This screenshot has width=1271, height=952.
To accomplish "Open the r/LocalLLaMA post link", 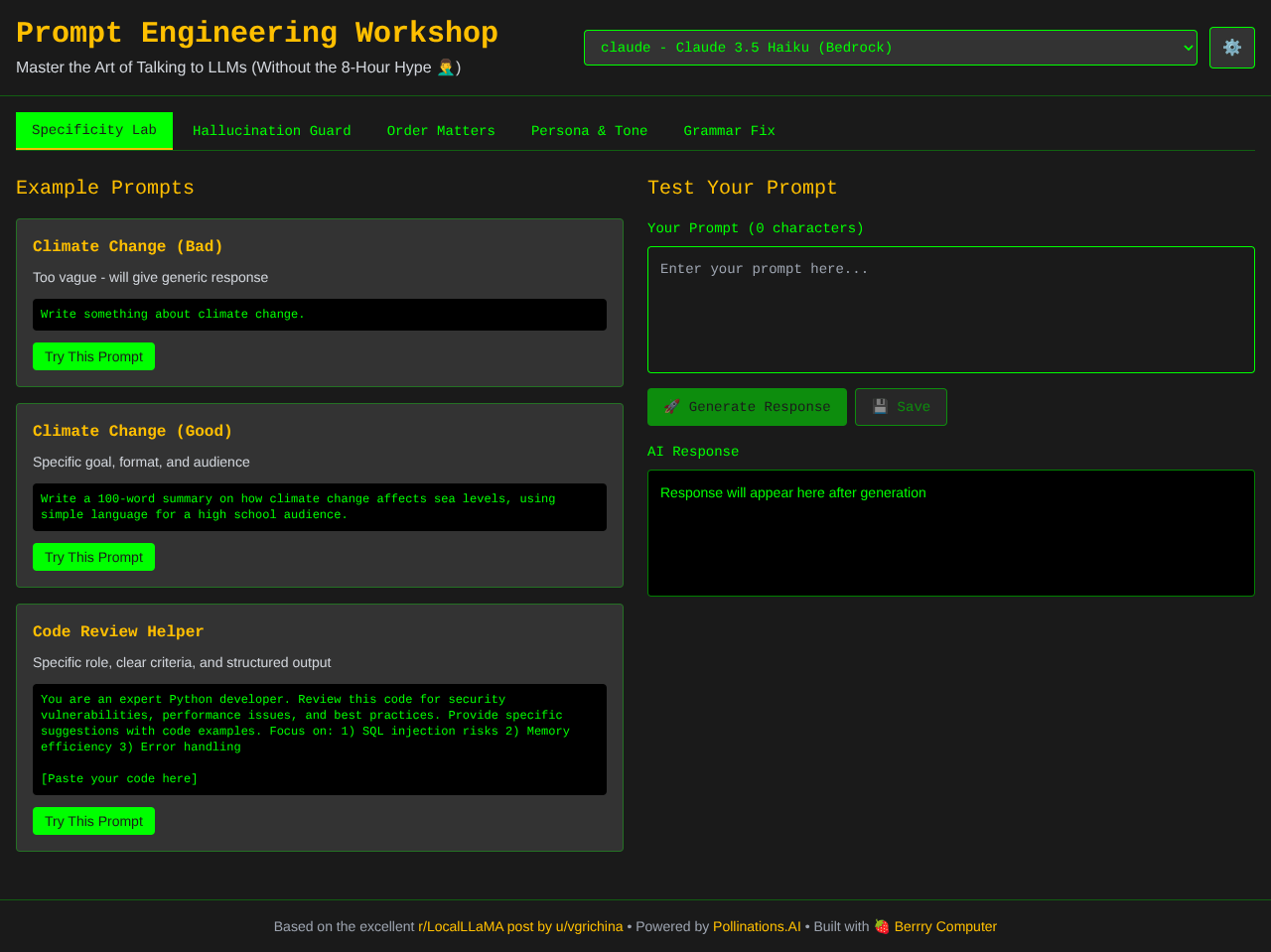I will click(520, 926).
